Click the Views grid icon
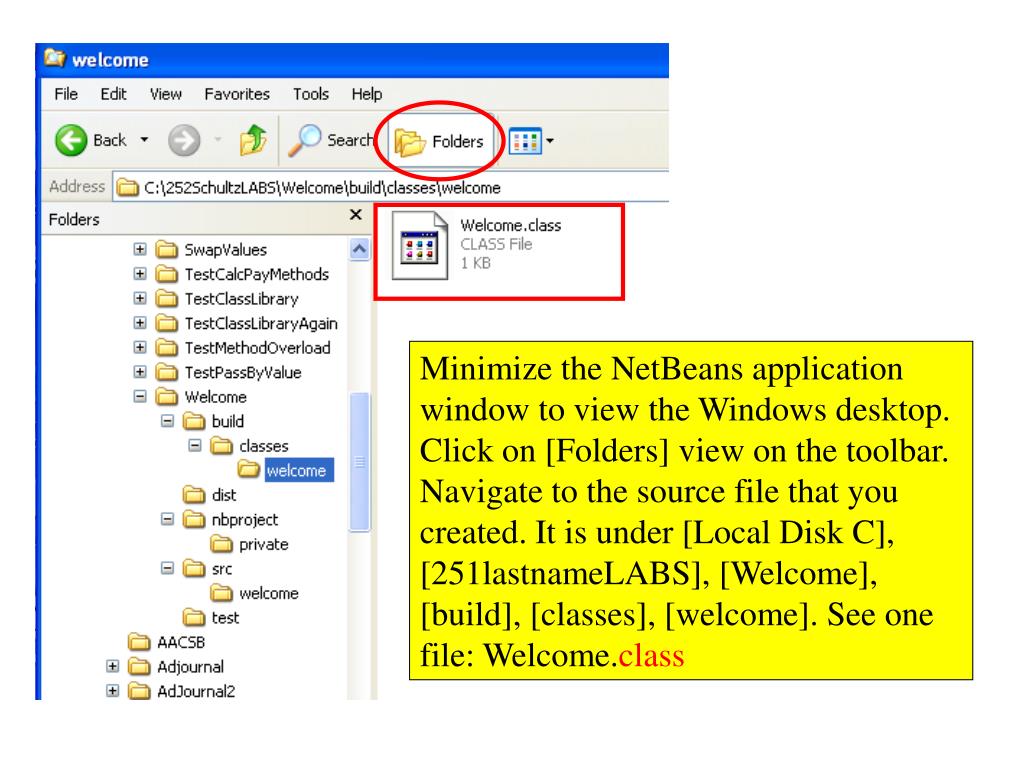Screen dimensions: 1024x768 [525, 140]
